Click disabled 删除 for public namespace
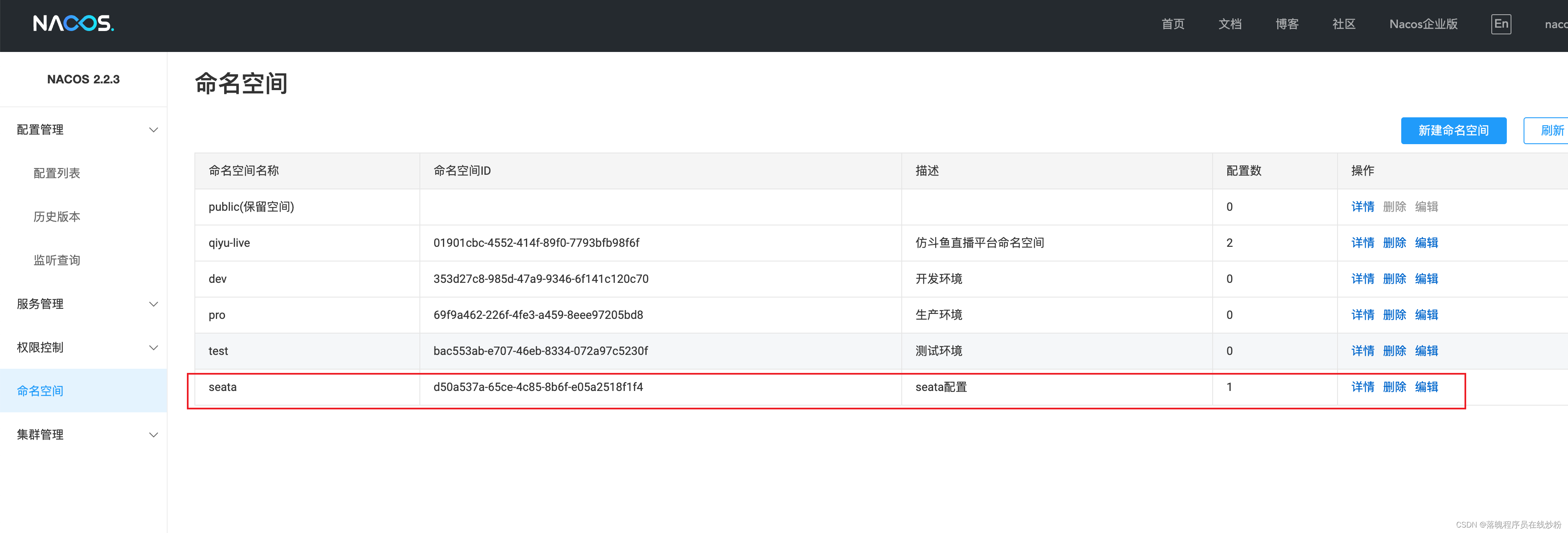The height and width of the screenshot is (533, 1568). [x=1394, y=207]
